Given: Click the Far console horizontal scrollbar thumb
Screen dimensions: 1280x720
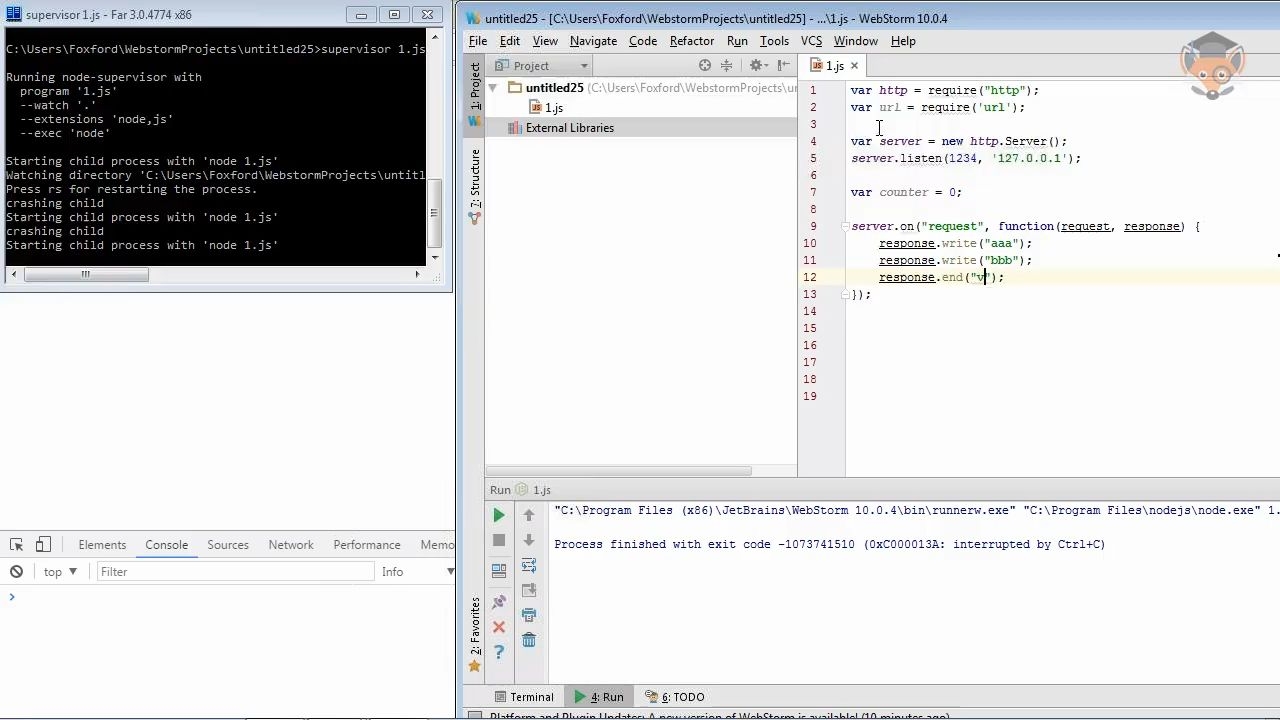Looking at the screenshot, I should 85,275.
